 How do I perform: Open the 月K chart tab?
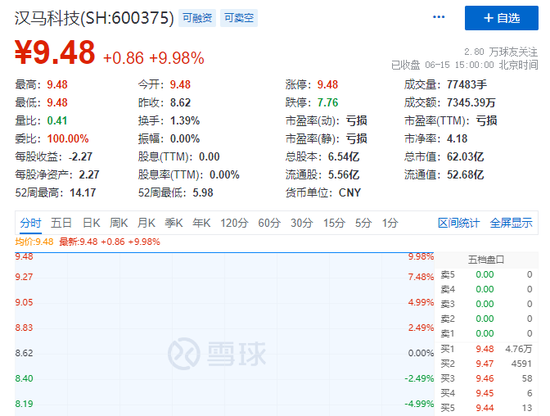[x=146, y=223]
